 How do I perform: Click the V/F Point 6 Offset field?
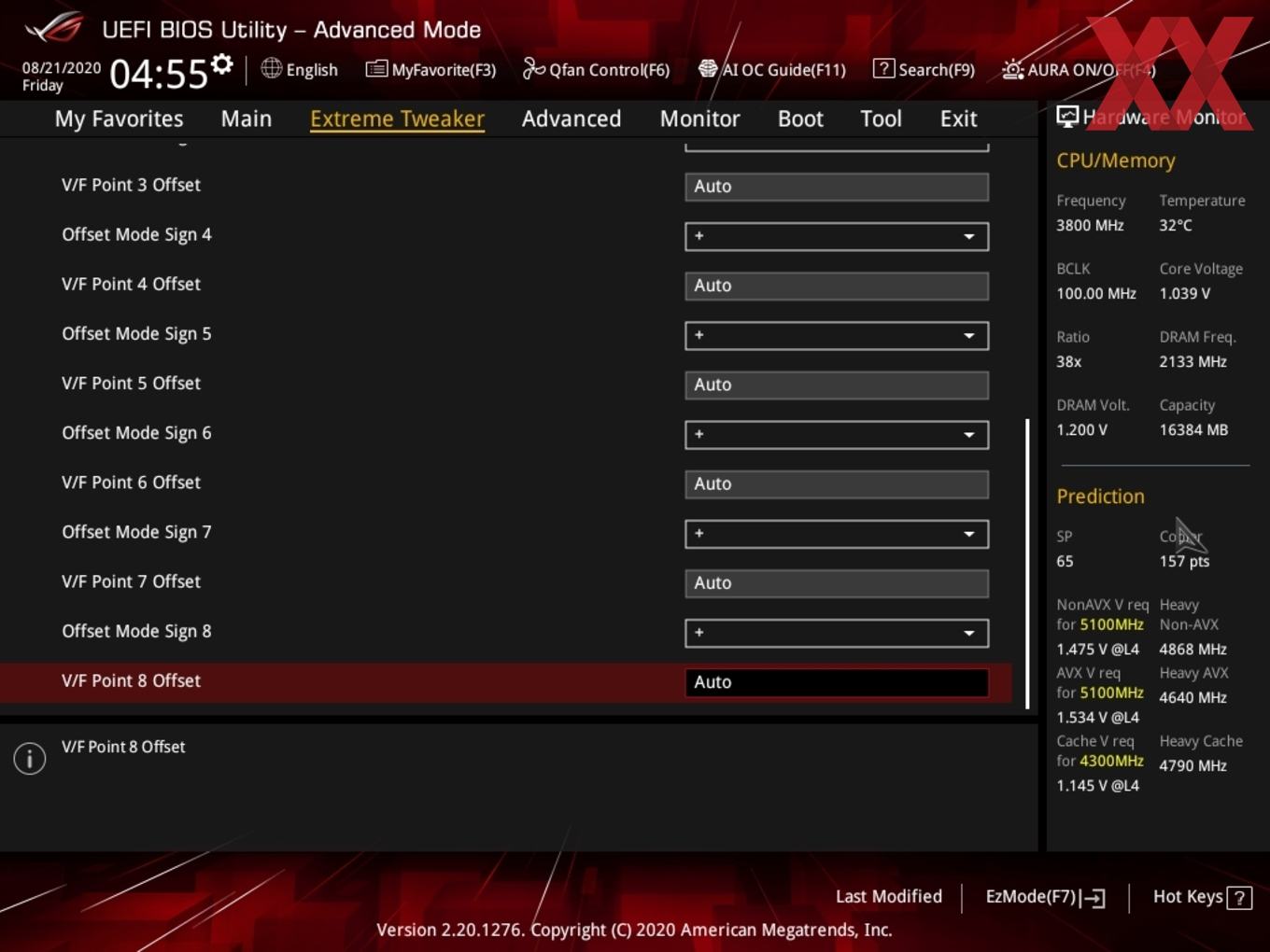click(x=837, y=483)
